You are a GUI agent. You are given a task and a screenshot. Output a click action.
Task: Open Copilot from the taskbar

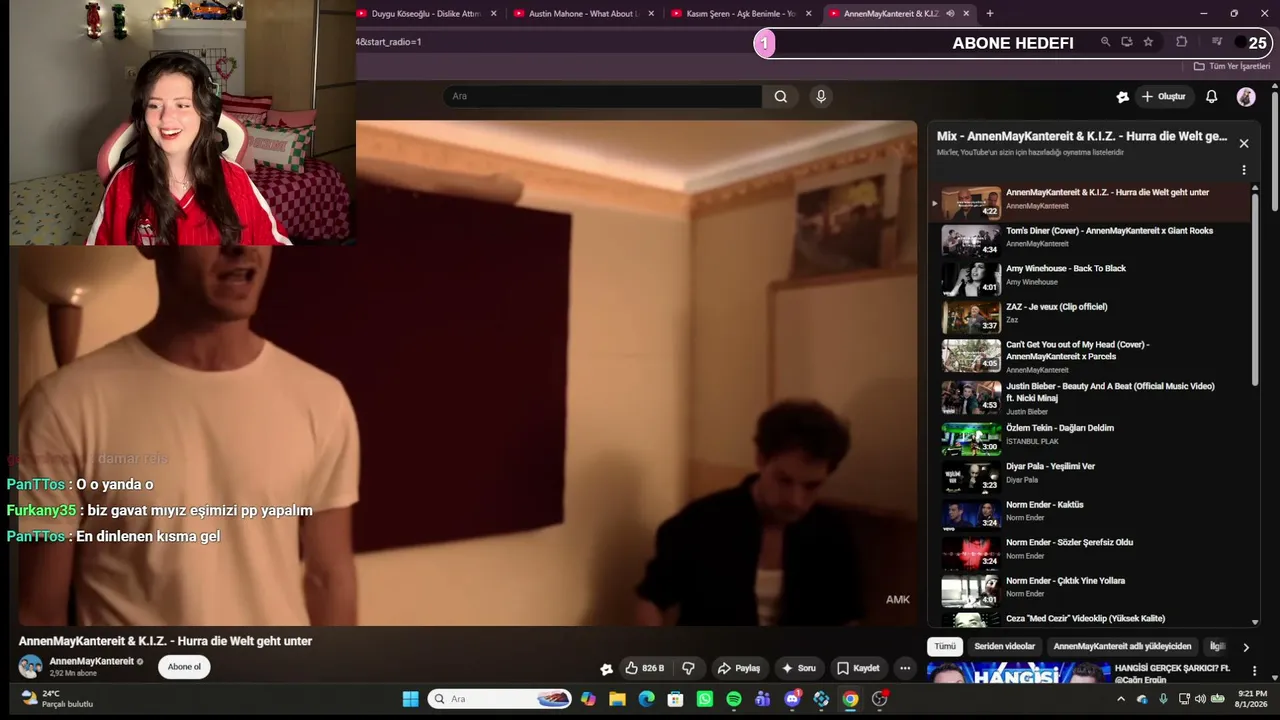[x=588, y=699]
